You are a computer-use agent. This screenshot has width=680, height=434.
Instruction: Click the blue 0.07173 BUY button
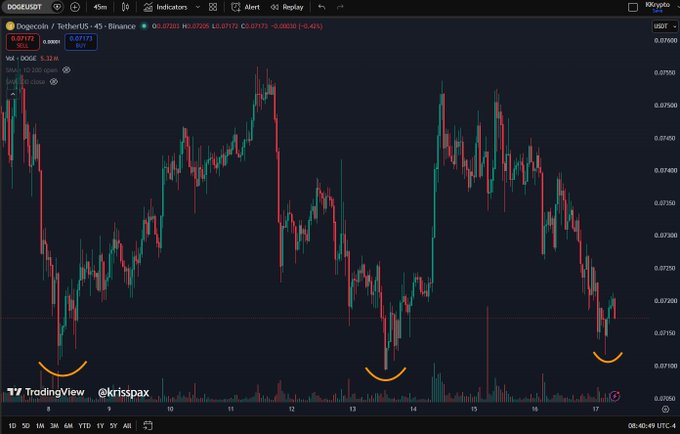81,42
